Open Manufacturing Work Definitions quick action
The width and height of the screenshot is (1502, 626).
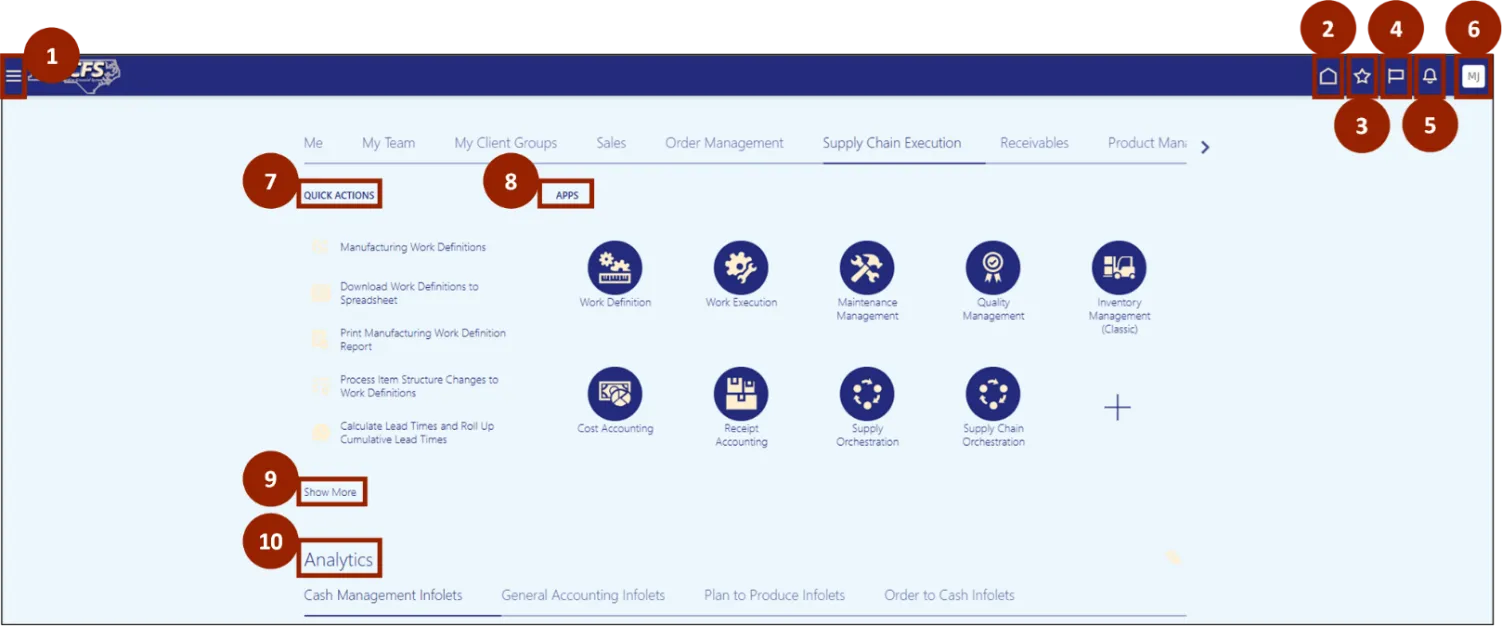coord(413,247)
